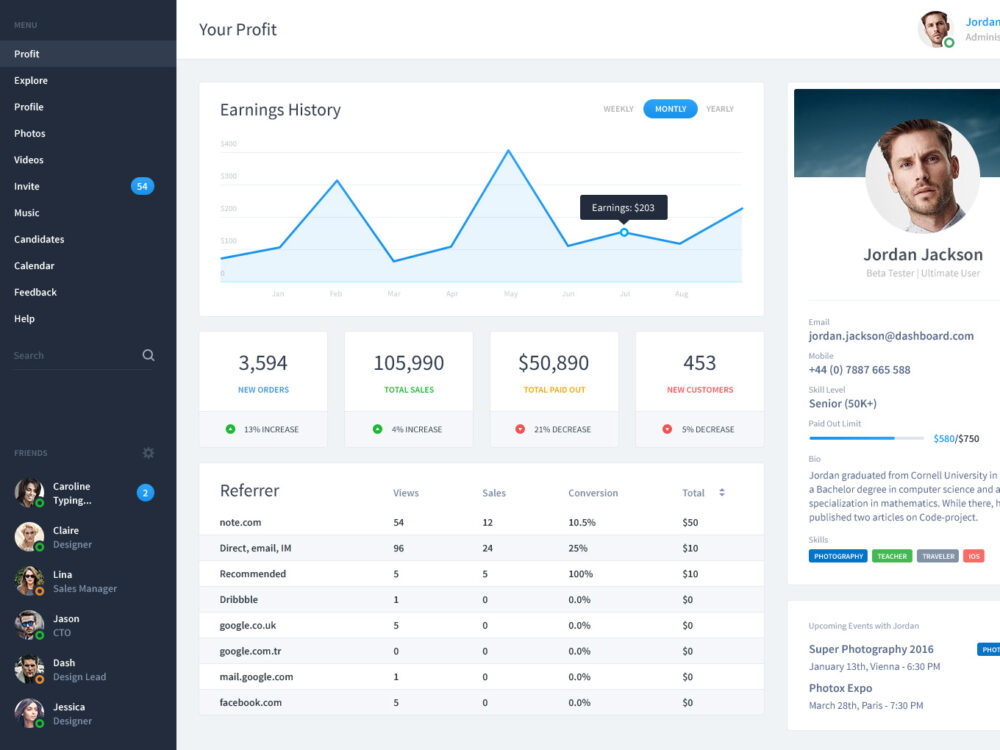Screen dimensions: 1000x750
Task: Click the MONTHLY earnings view toggle
Action: point(670,109)
